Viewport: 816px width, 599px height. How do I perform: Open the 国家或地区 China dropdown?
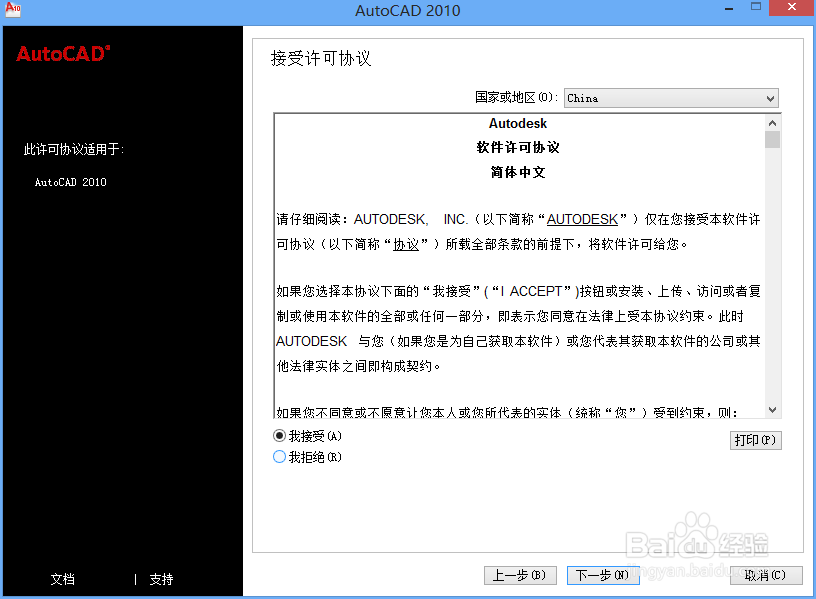pos(671,98)
